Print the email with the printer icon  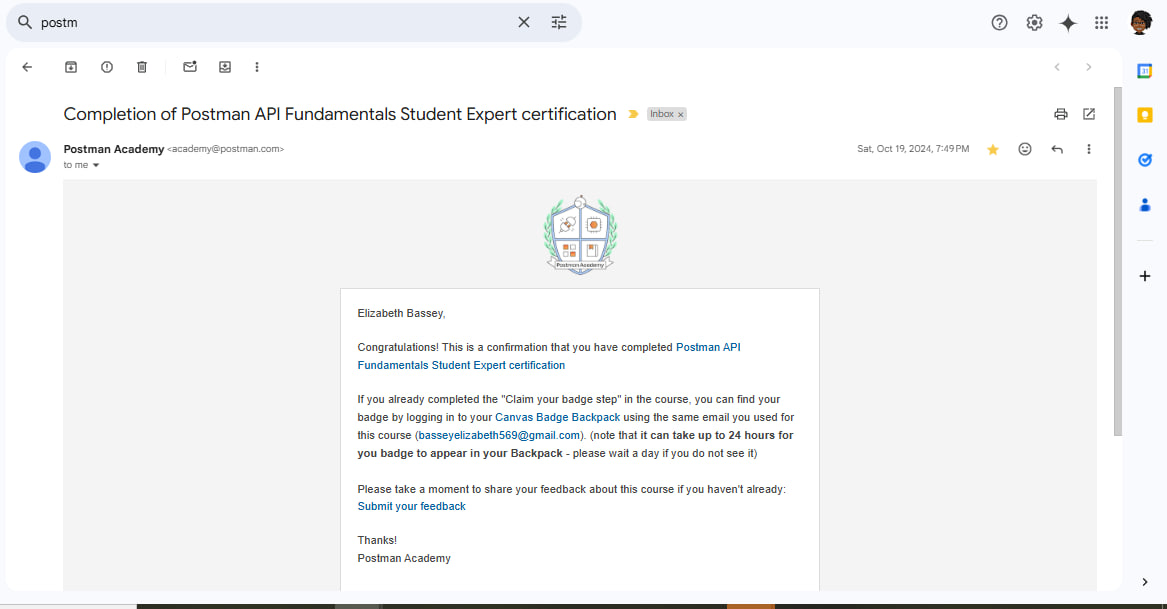pyautogui.click(x=1061, y=114)
